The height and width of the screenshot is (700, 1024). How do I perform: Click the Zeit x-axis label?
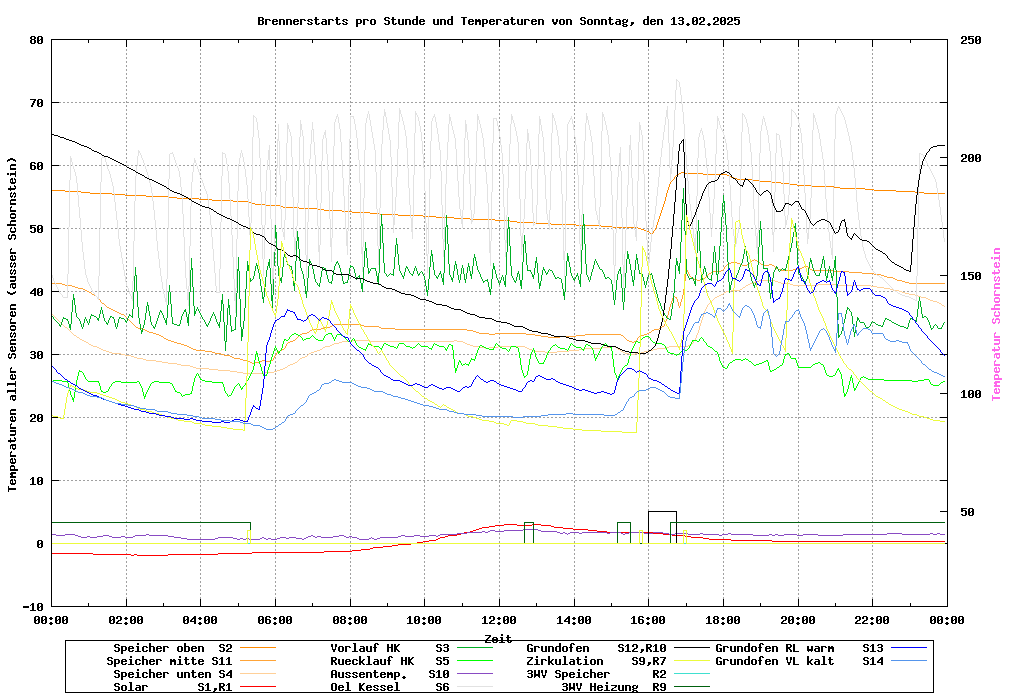[x=498, y=638]
